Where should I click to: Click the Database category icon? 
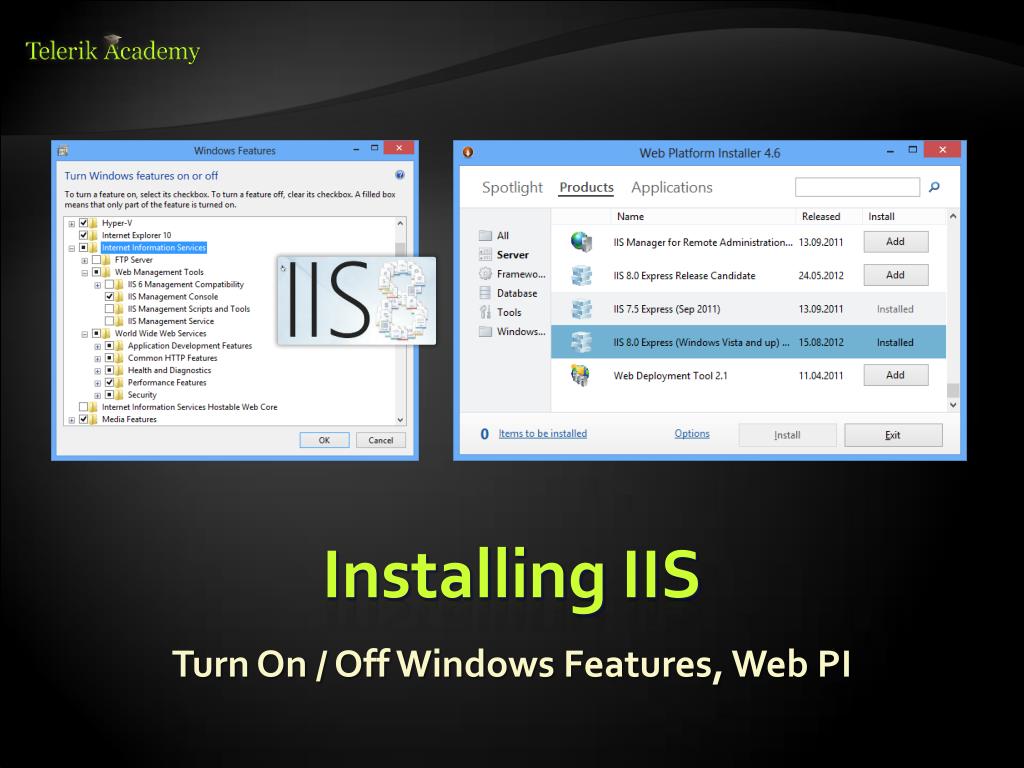coord(485,293)
